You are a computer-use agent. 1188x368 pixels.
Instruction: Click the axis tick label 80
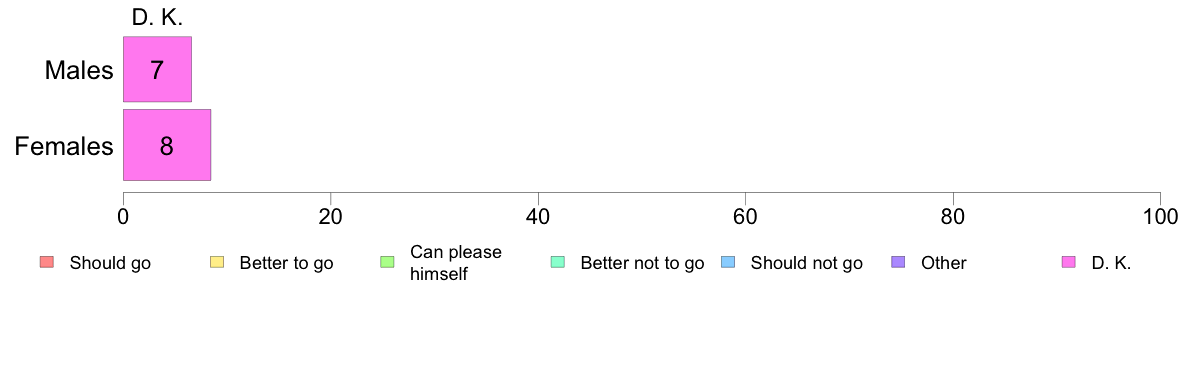(953, 216)
